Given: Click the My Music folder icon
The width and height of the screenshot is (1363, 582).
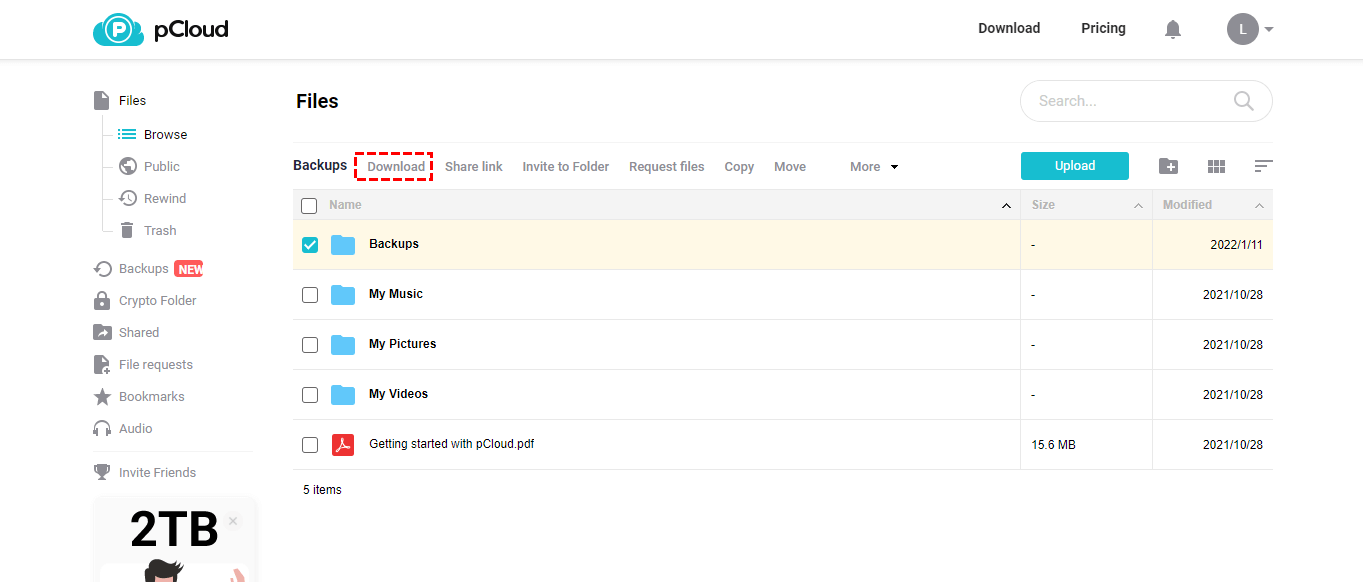Looking at the screenshot, I should click(x=343, y=294).
